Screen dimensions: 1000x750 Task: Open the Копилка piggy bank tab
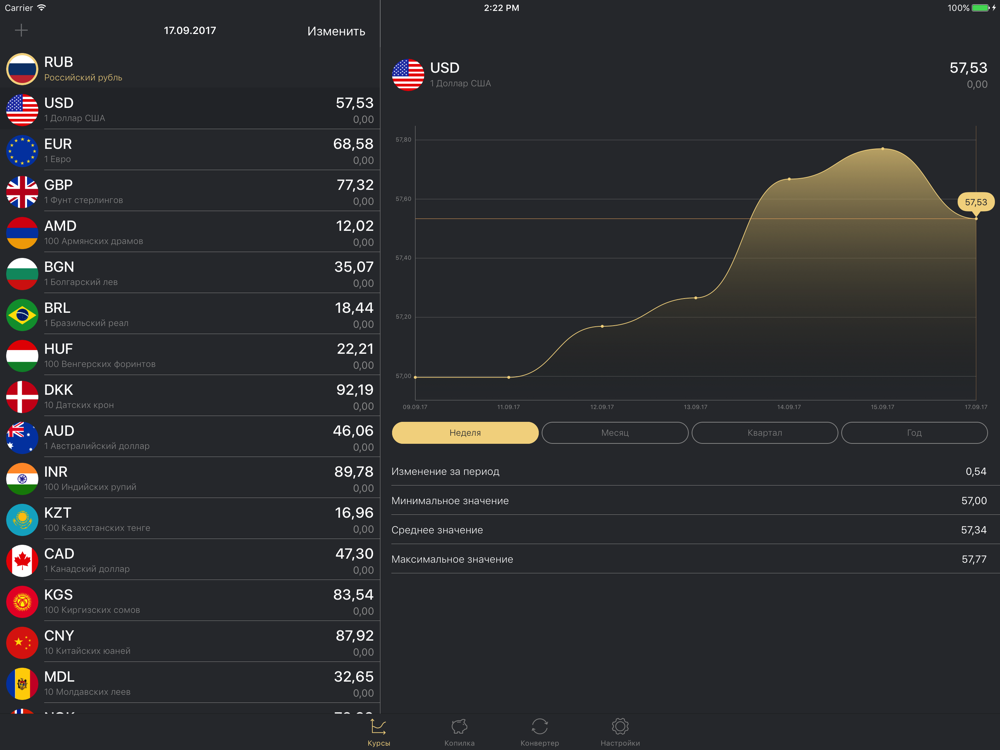pos(459,732)
